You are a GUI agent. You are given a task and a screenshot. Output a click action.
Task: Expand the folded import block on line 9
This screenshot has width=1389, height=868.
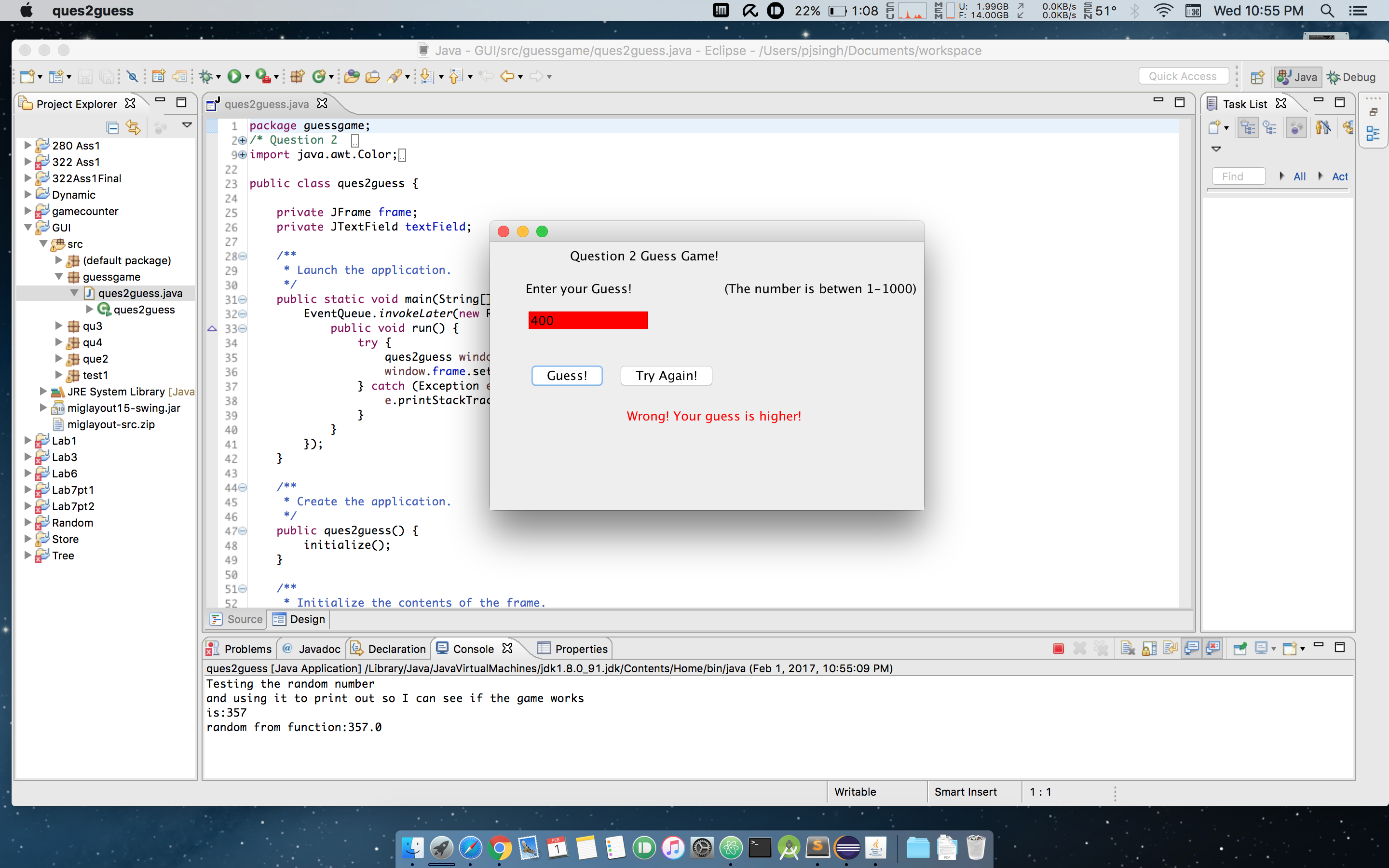[x=242, y=154]
